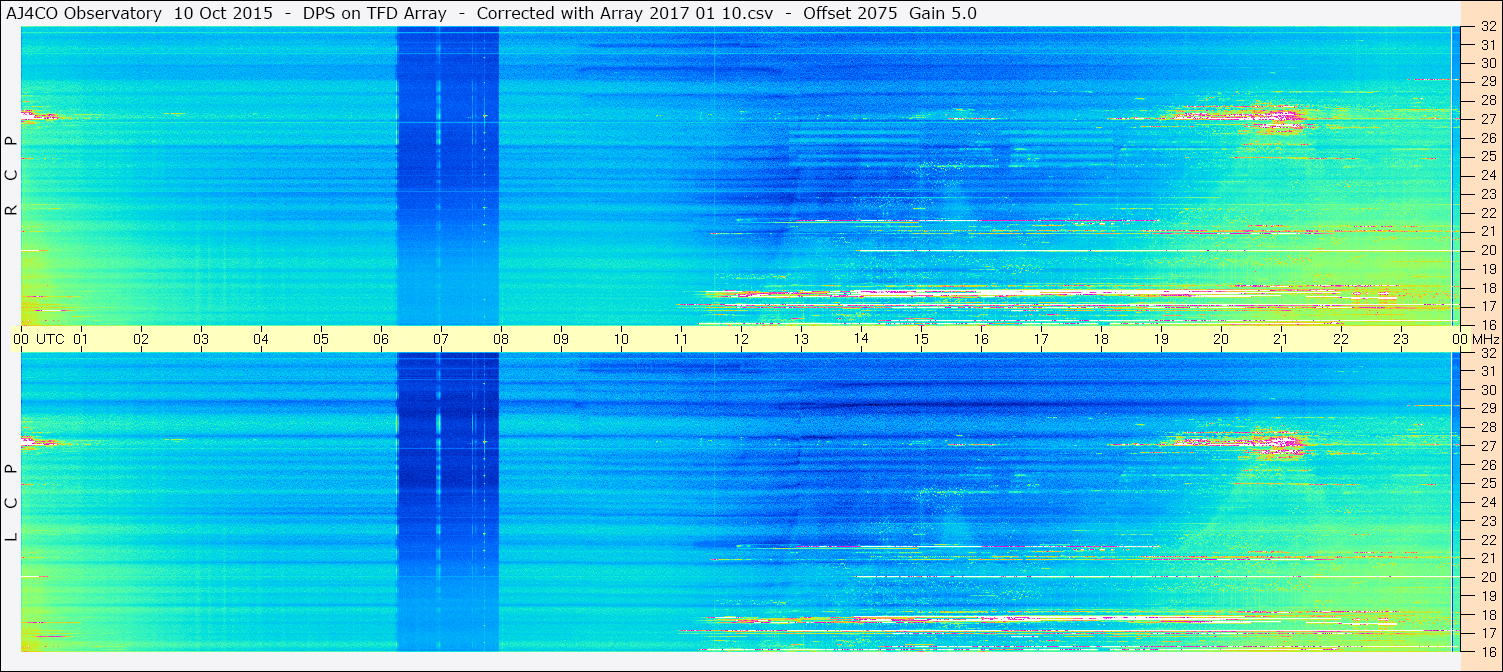The width and height of the screenshot is (1503, 672).
Task: Click the 30 MHz label on RCP frequency scale
Action: pos(1487,62)
